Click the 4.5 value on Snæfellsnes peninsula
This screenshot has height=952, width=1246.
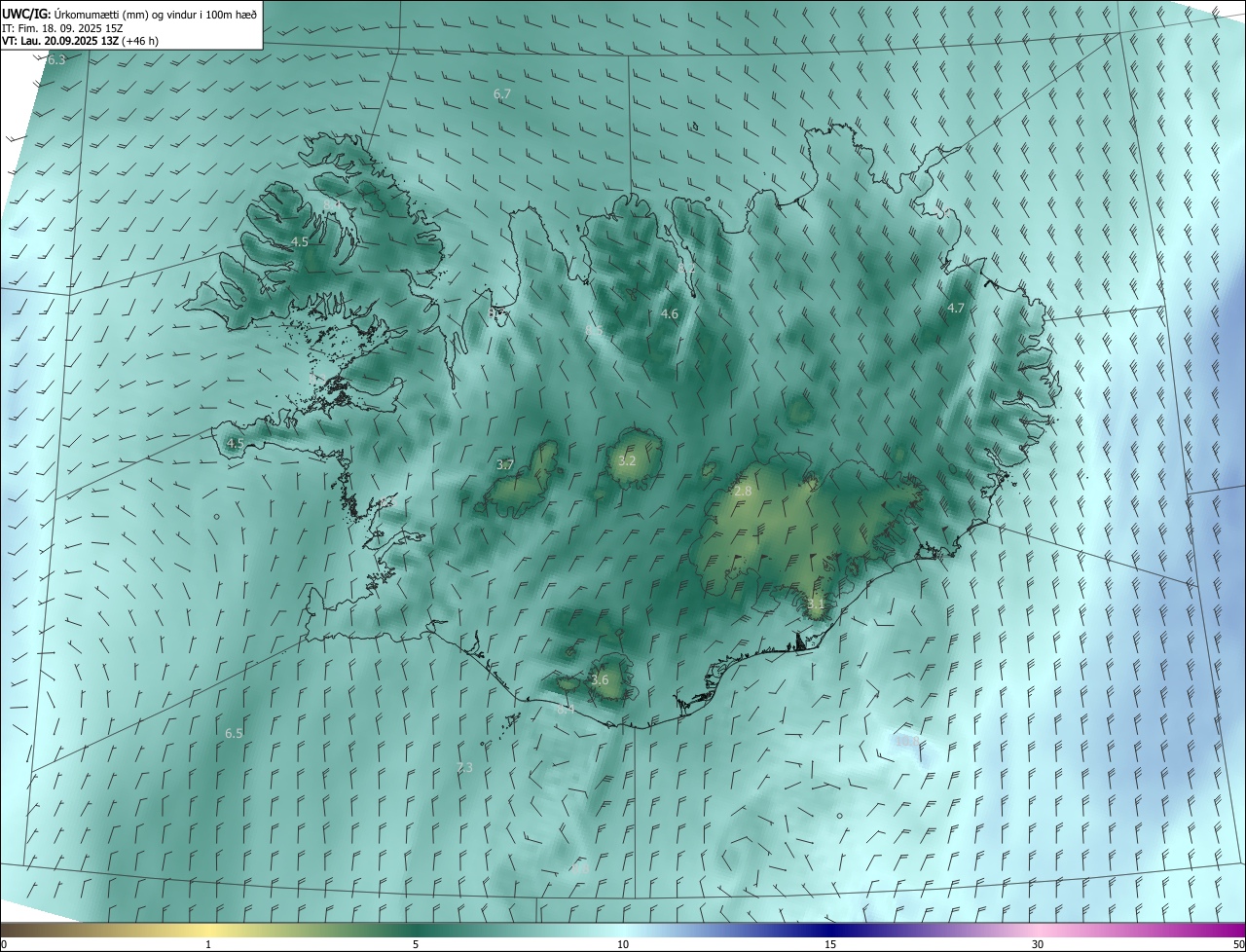pos(236,443)
